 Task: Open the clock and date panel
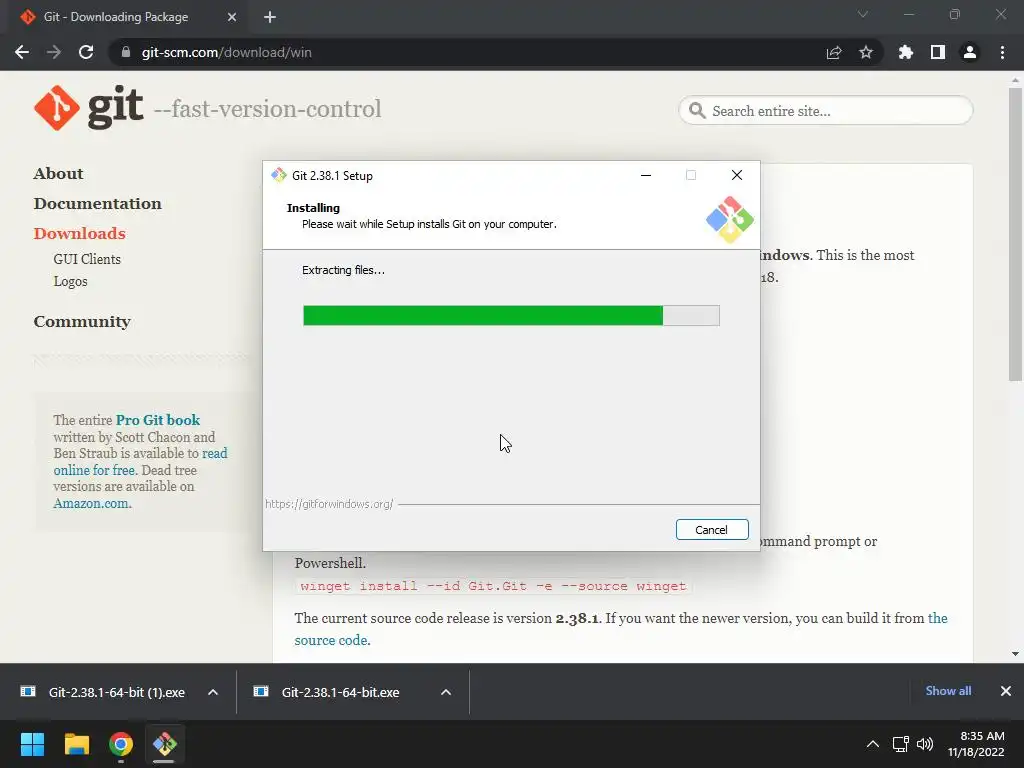coord(976,744)
